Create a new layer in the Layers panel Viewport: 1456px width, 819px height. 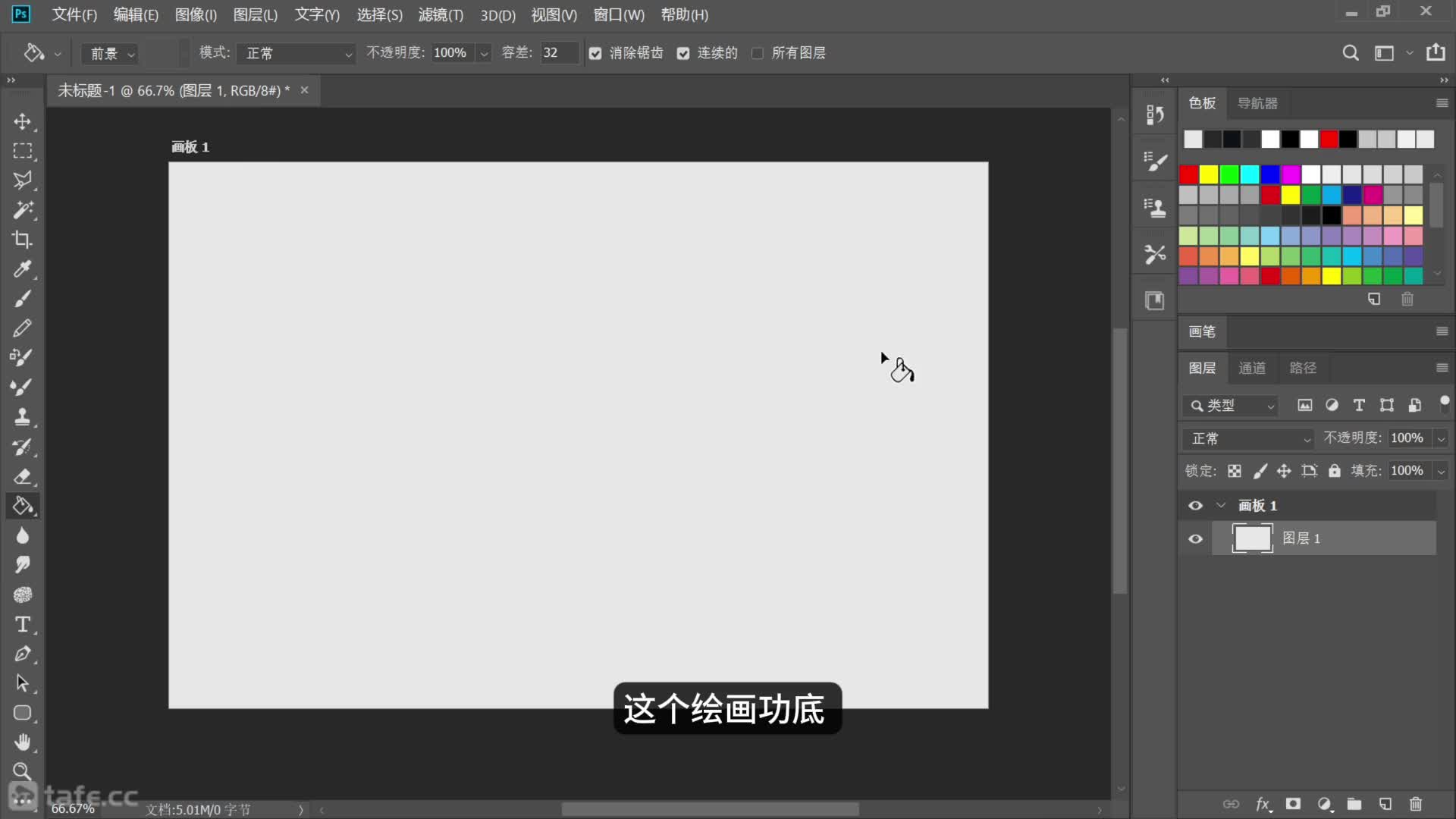[1385, 805]
